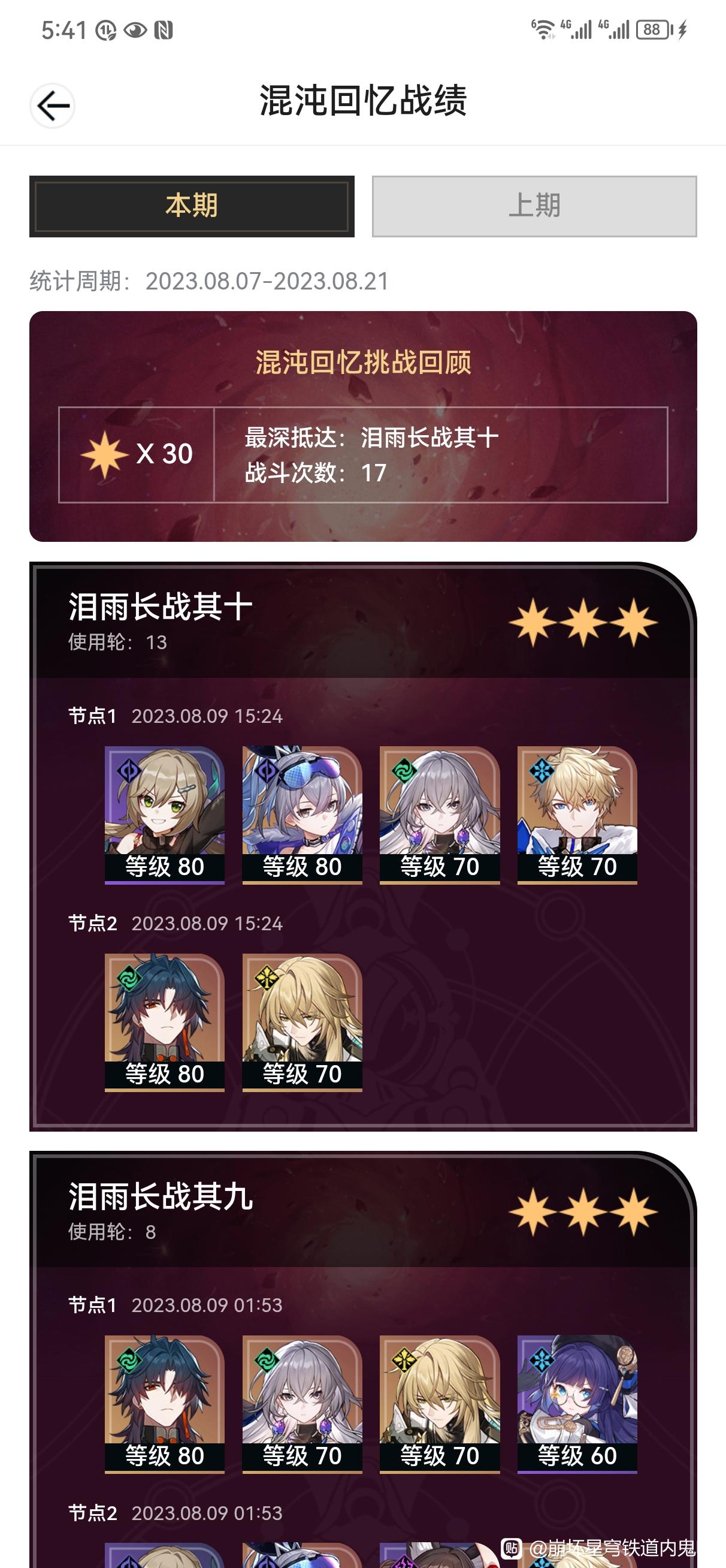726x1568 pixels.
Task: Select Blade level 80 portrait in 其九 节点1
Action: (164, 1404)
